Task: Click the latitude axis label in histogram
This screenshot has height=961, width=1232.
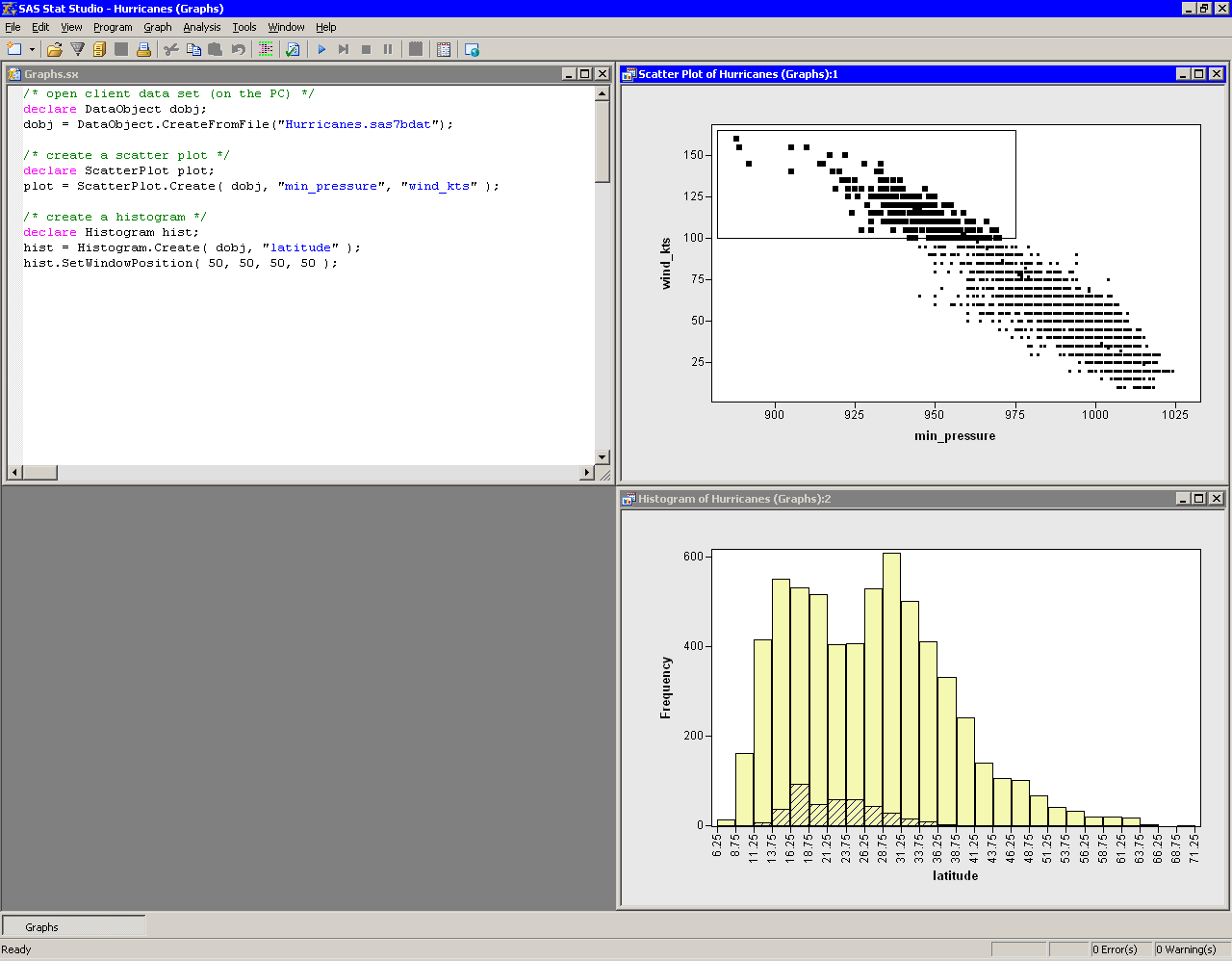Action: pos(955,875)
